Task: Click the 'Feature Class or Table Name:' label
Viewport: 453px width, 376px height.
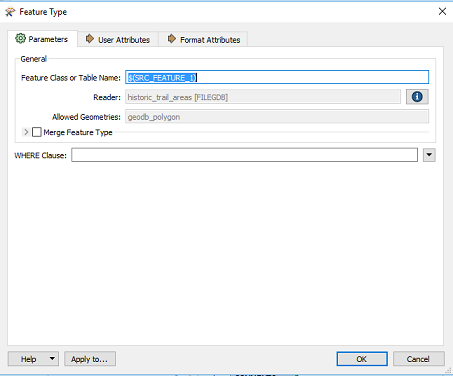Action: 71,78
